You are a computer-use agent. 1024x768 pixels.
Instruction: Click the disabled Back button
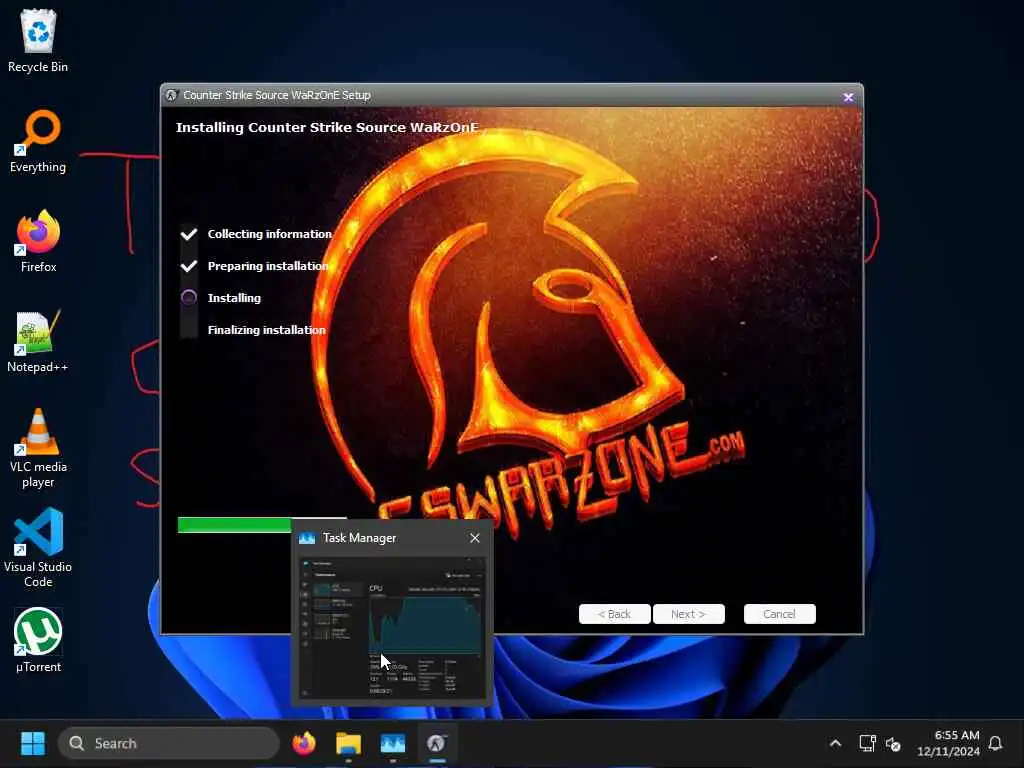615,614
